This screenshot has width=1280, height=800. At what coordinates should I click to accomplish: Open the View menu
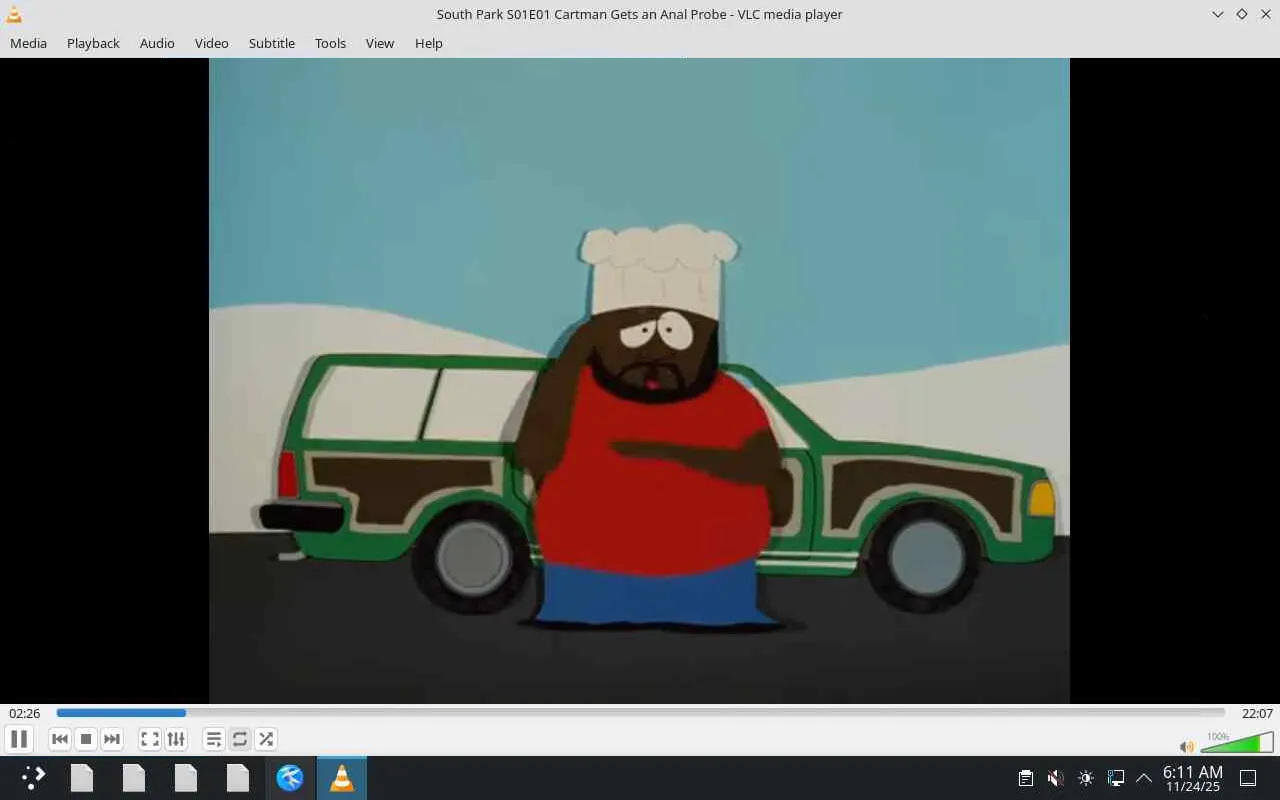coord(380,43)
